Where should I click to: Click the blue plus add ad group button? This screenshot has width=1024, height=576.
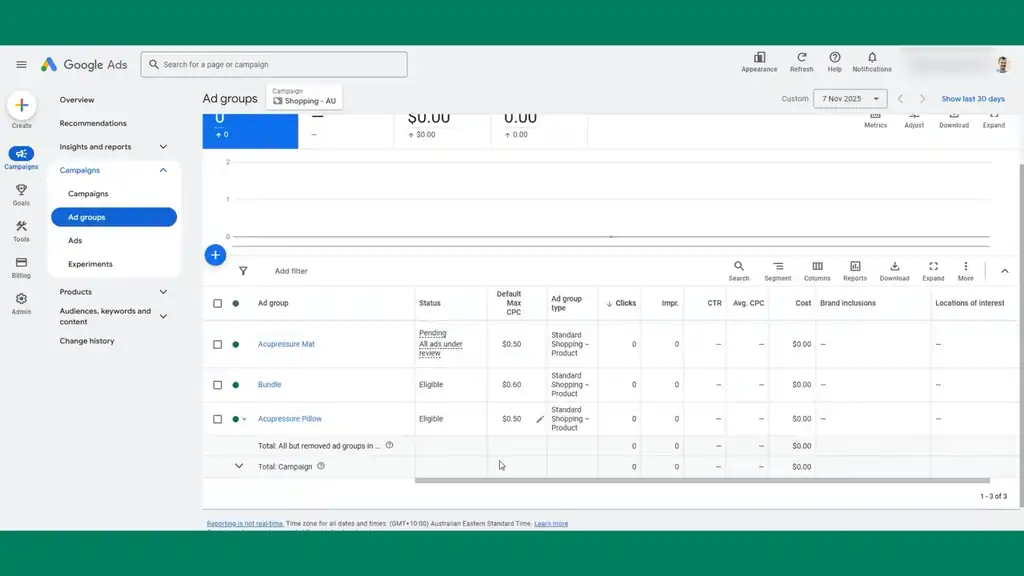tap(215, 255)
